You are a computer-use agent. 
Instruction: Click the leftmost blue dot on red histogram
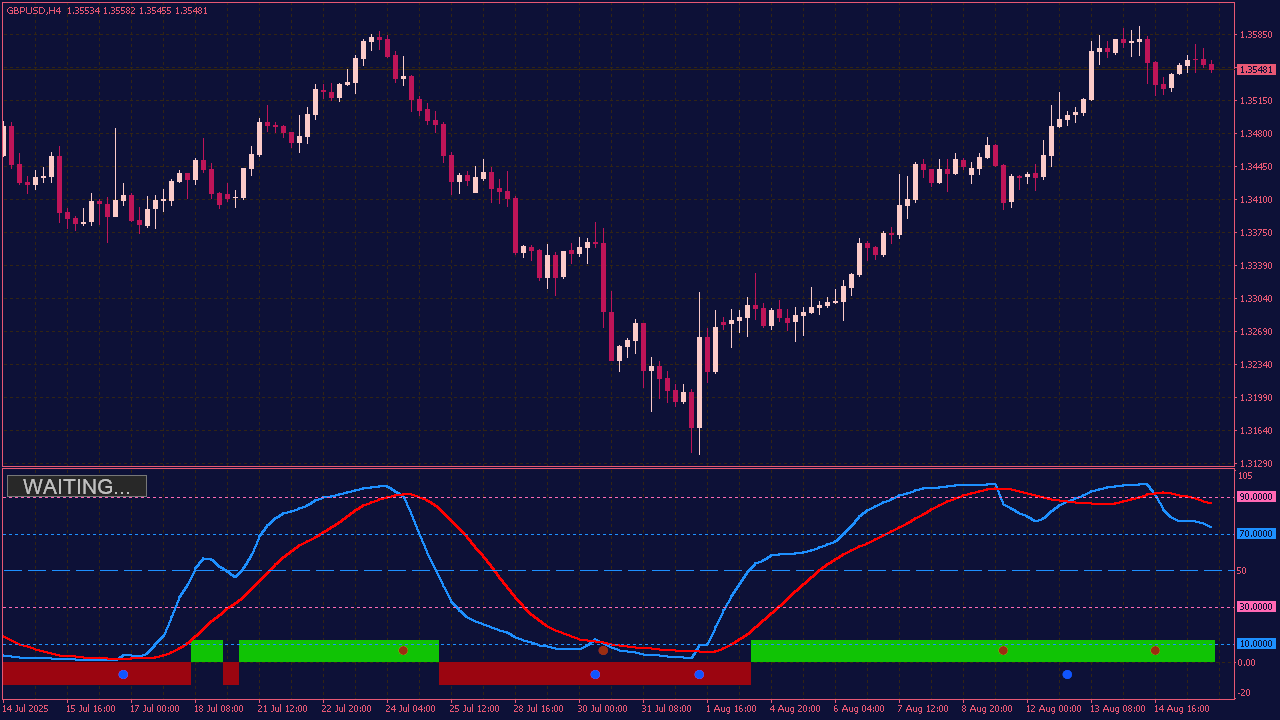123,675
